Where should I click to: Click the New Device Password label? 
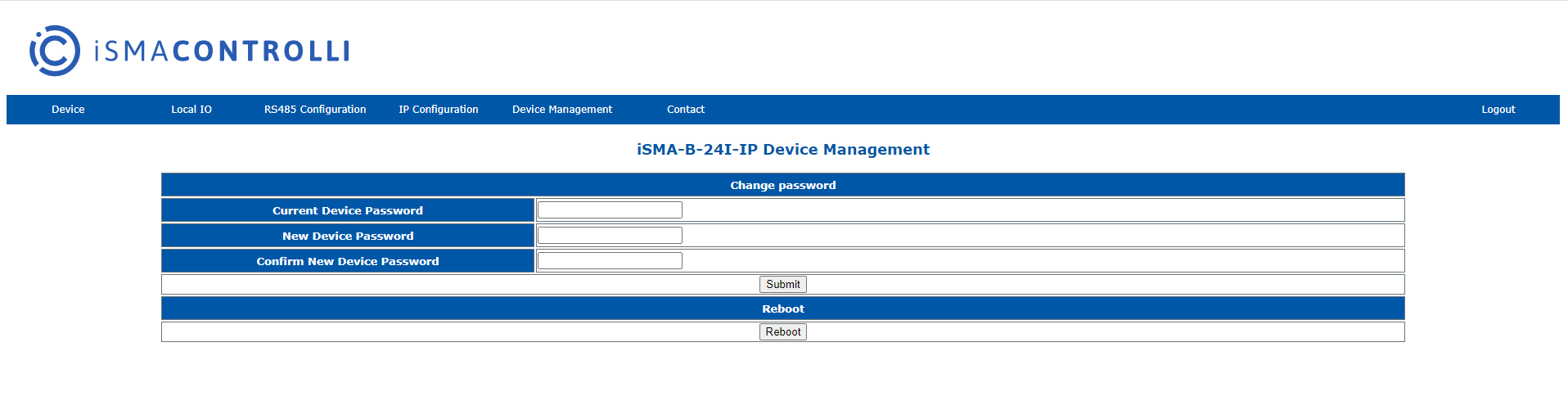coord(348,236)
